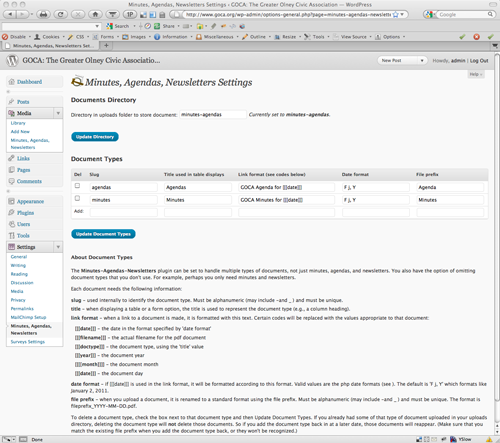Open Library under Media menu
The height and width of the screenshot is (443, 500).
pyautogui.click(x=18, y=123)
